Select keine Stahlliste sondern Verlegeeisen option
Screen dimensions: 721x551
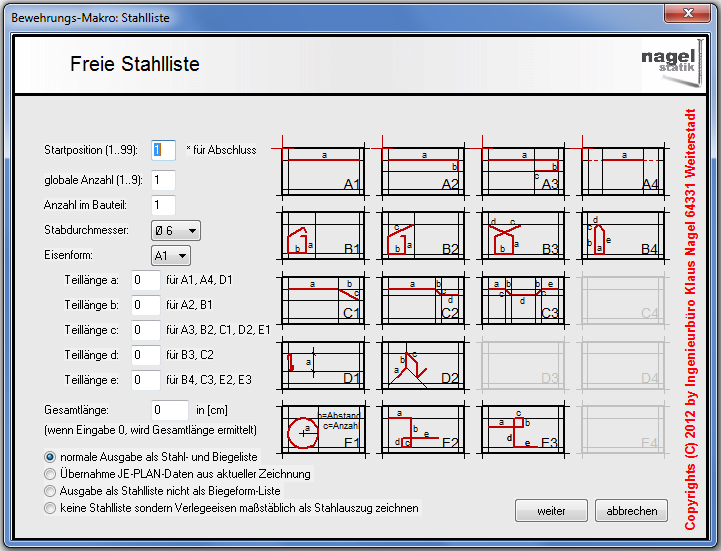click(x=50, y=508)
